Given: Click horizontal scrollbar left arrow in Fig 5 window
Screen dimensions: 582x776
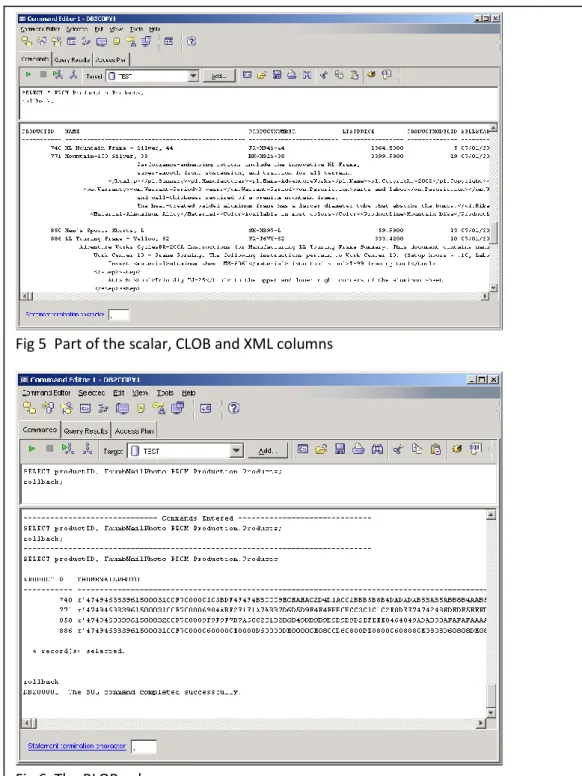Looking at the screenshot, I should point(25,296).
